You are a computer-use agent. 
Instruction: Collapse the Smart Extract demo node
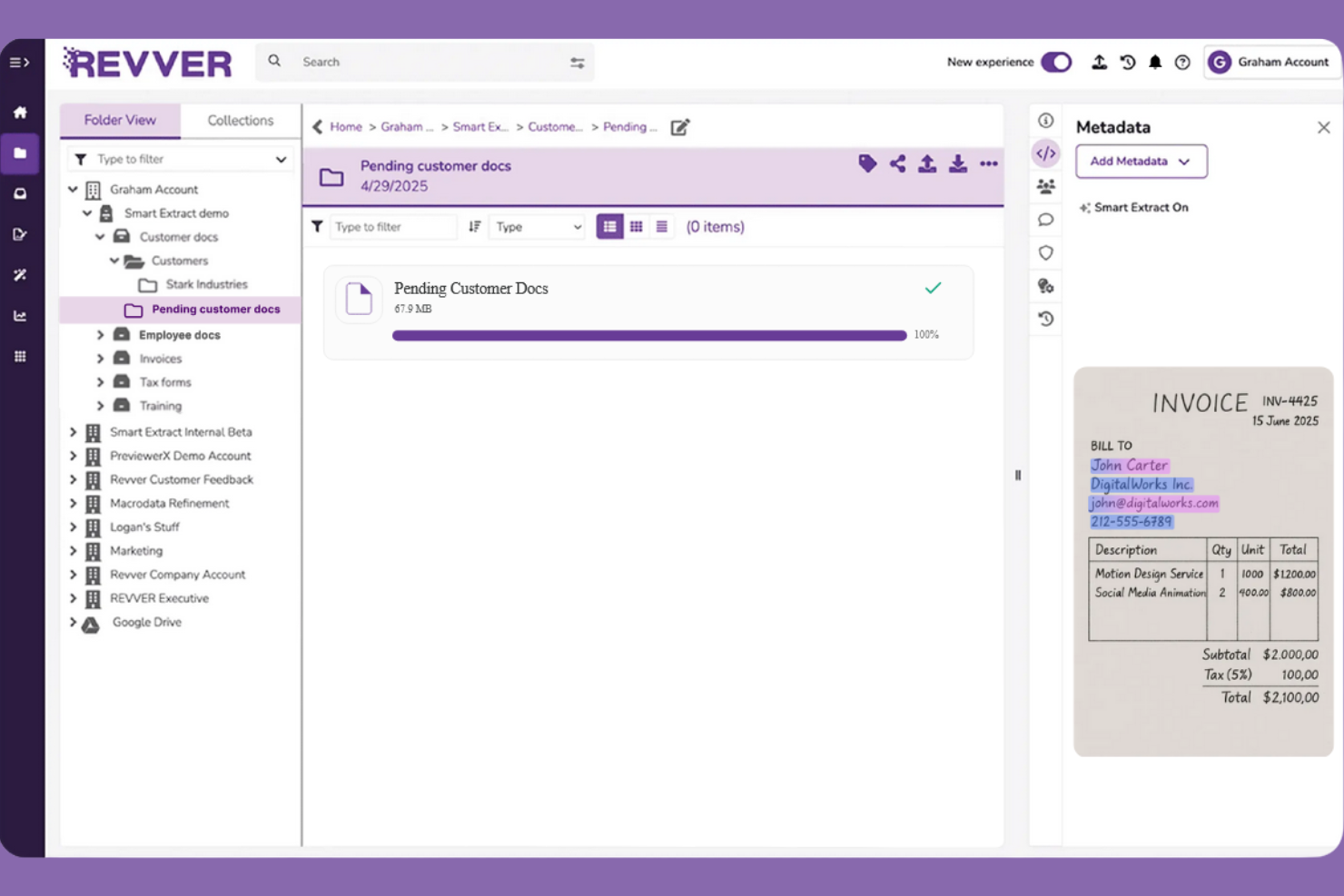point(87,213)
